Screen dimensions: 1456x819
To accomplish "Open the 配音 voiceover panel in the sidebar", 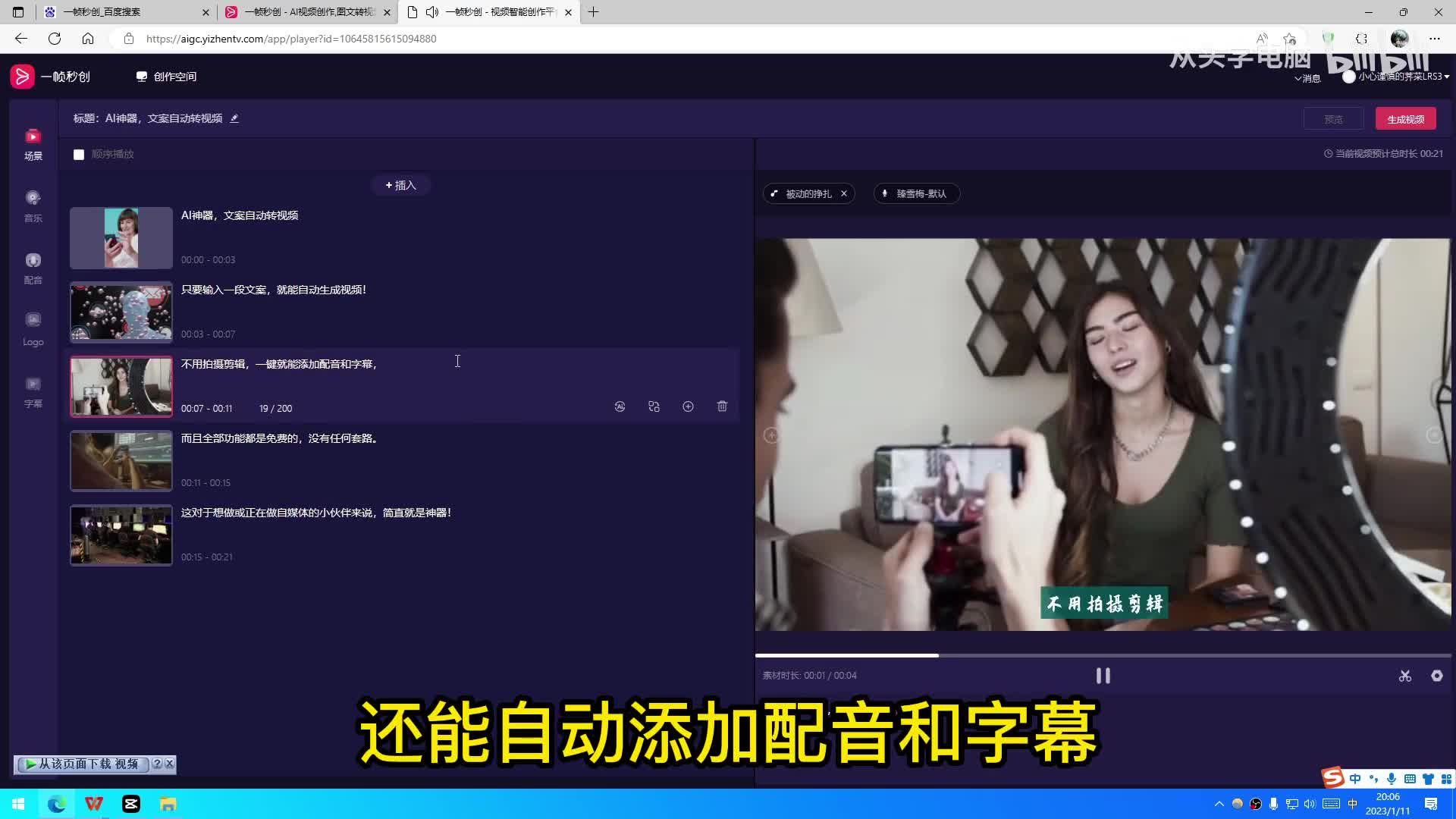I will 33,268.
